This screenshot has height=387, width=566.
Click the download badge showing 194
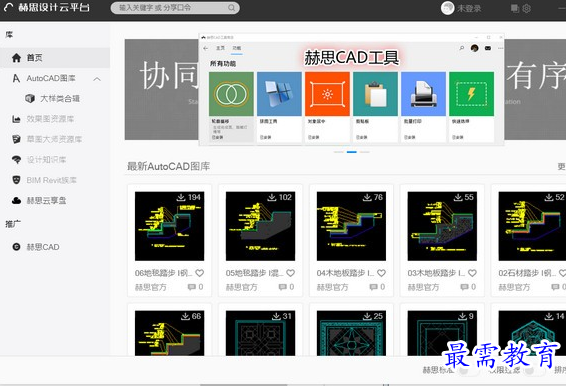[188, 197]
